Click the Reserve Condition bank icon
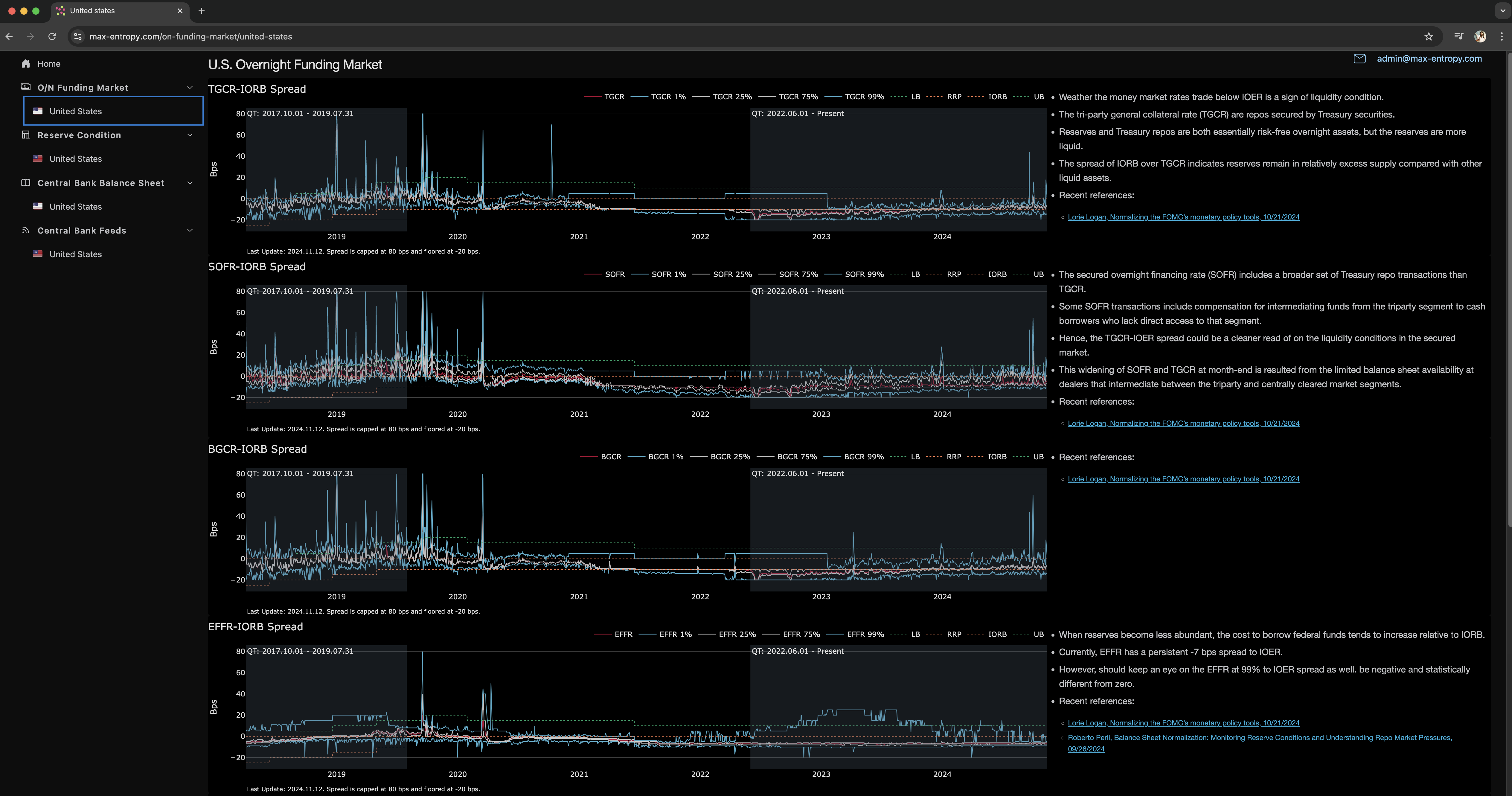 [x=25, y=135]
